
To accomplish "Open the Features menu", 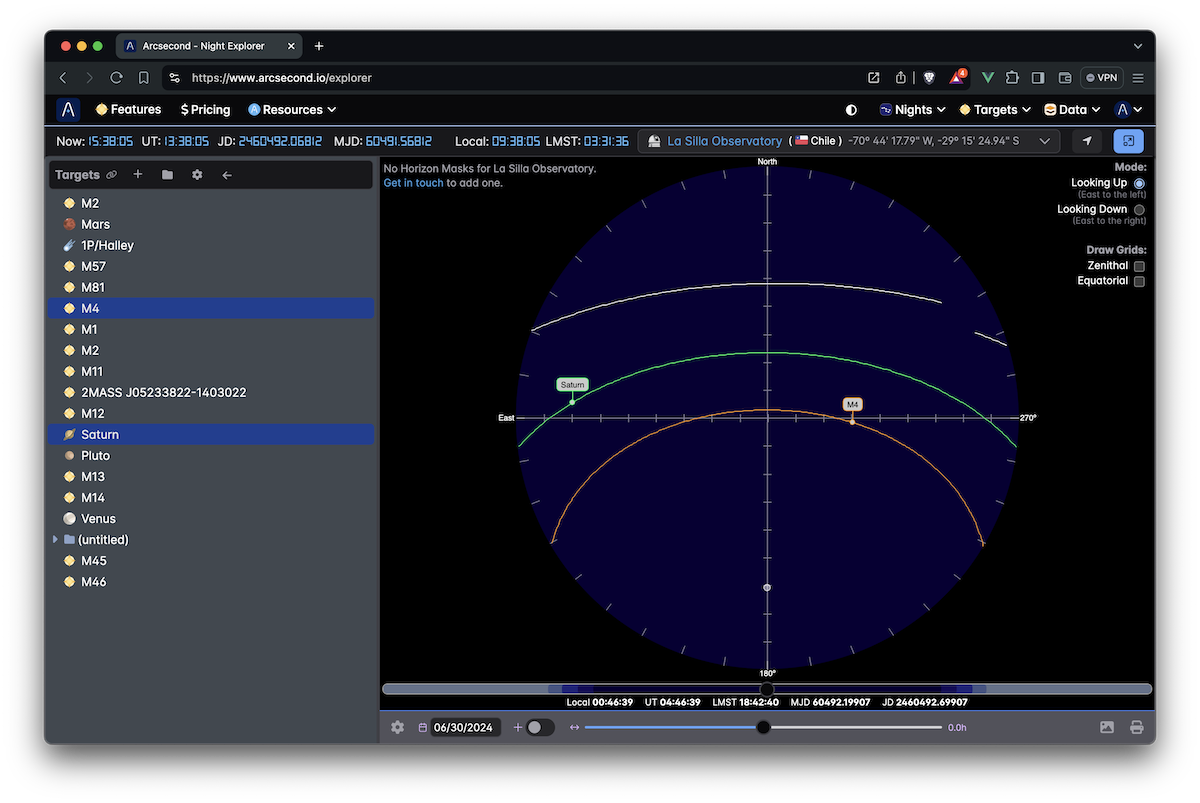I will 128,110.
